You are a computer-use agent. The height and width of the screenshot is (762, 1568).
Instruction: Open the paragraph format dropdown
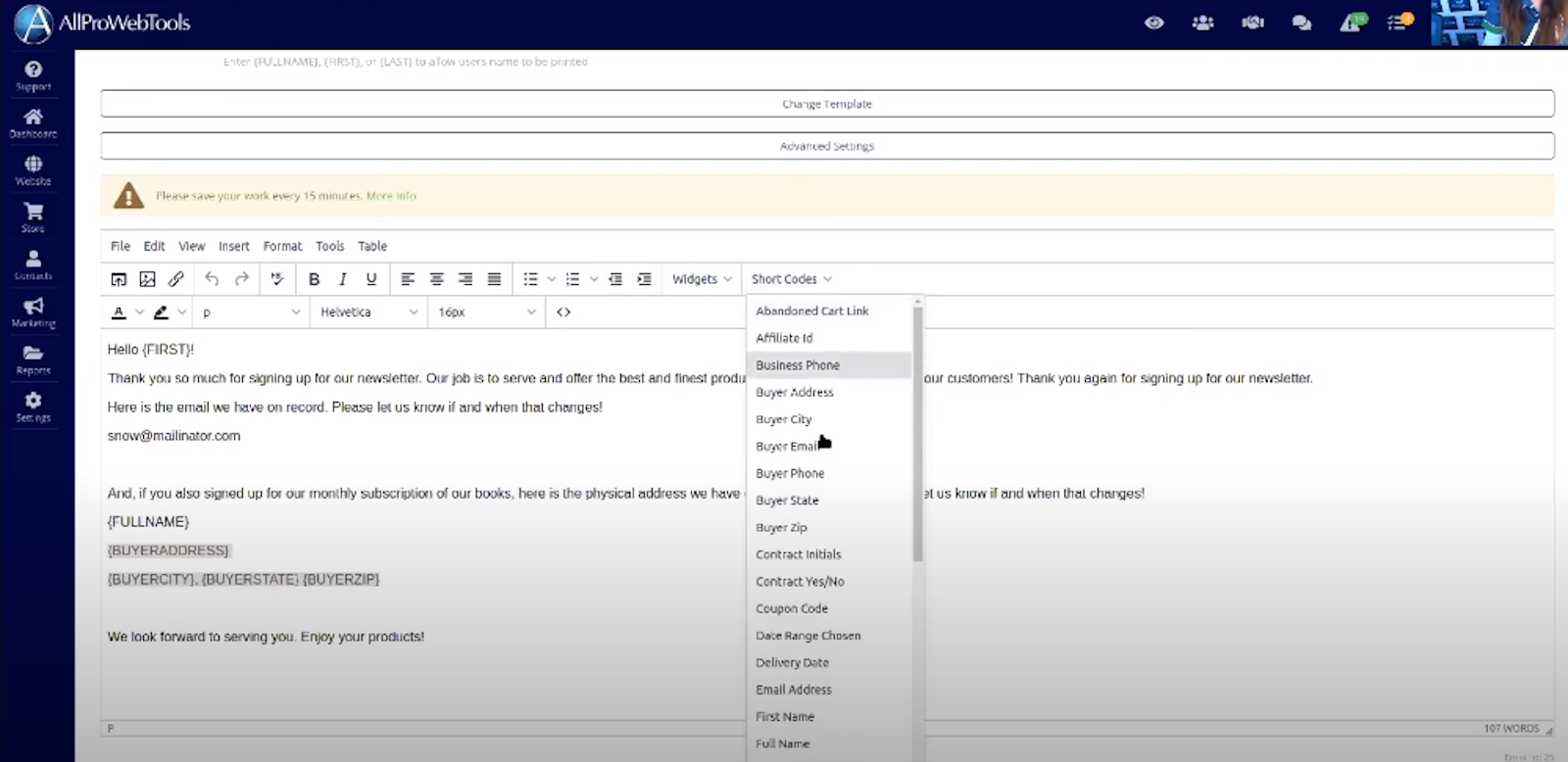click(251, 312)
